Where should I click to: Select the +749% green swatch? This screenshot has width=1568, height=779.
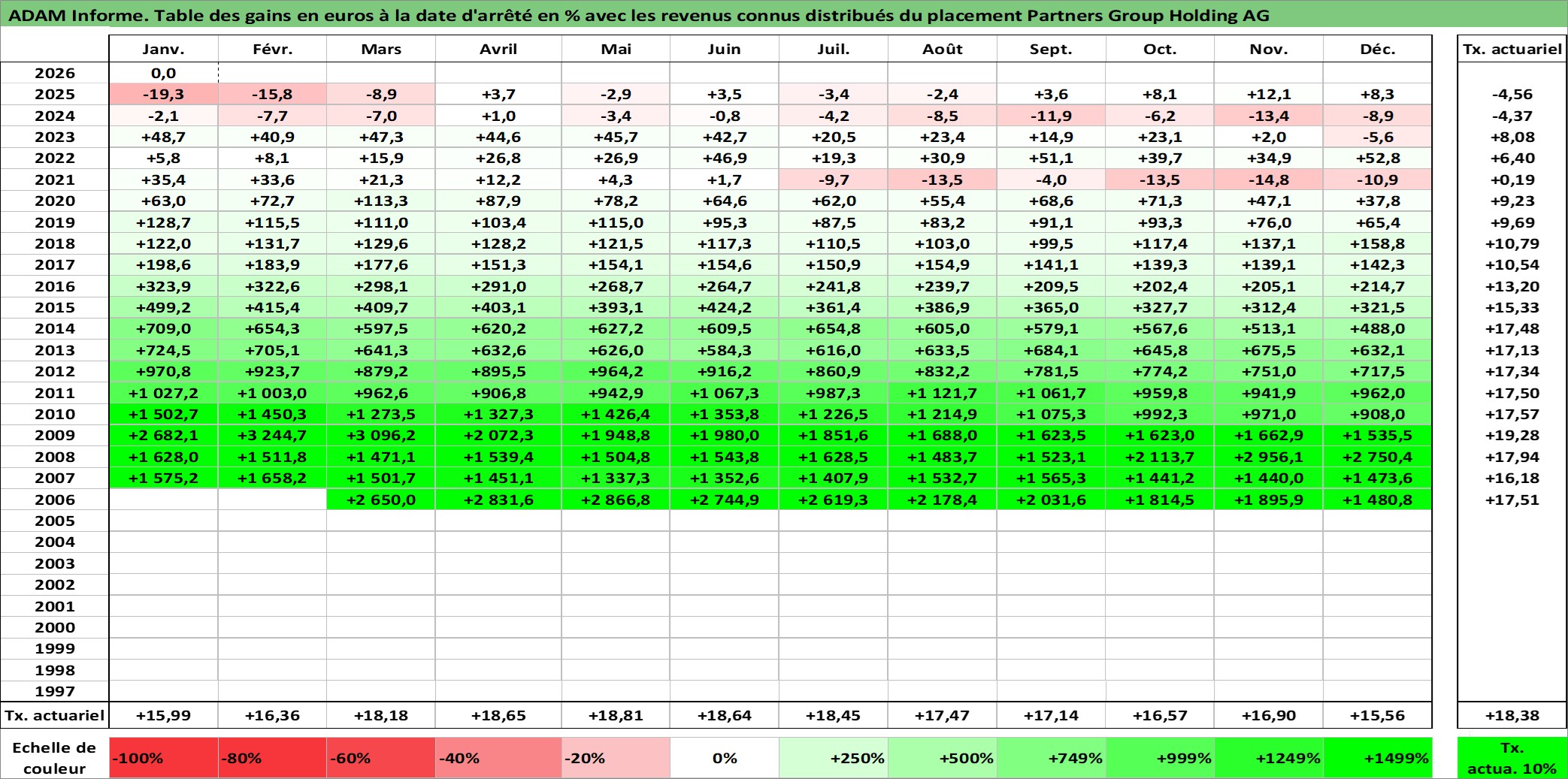click(x=1051, y=758)
